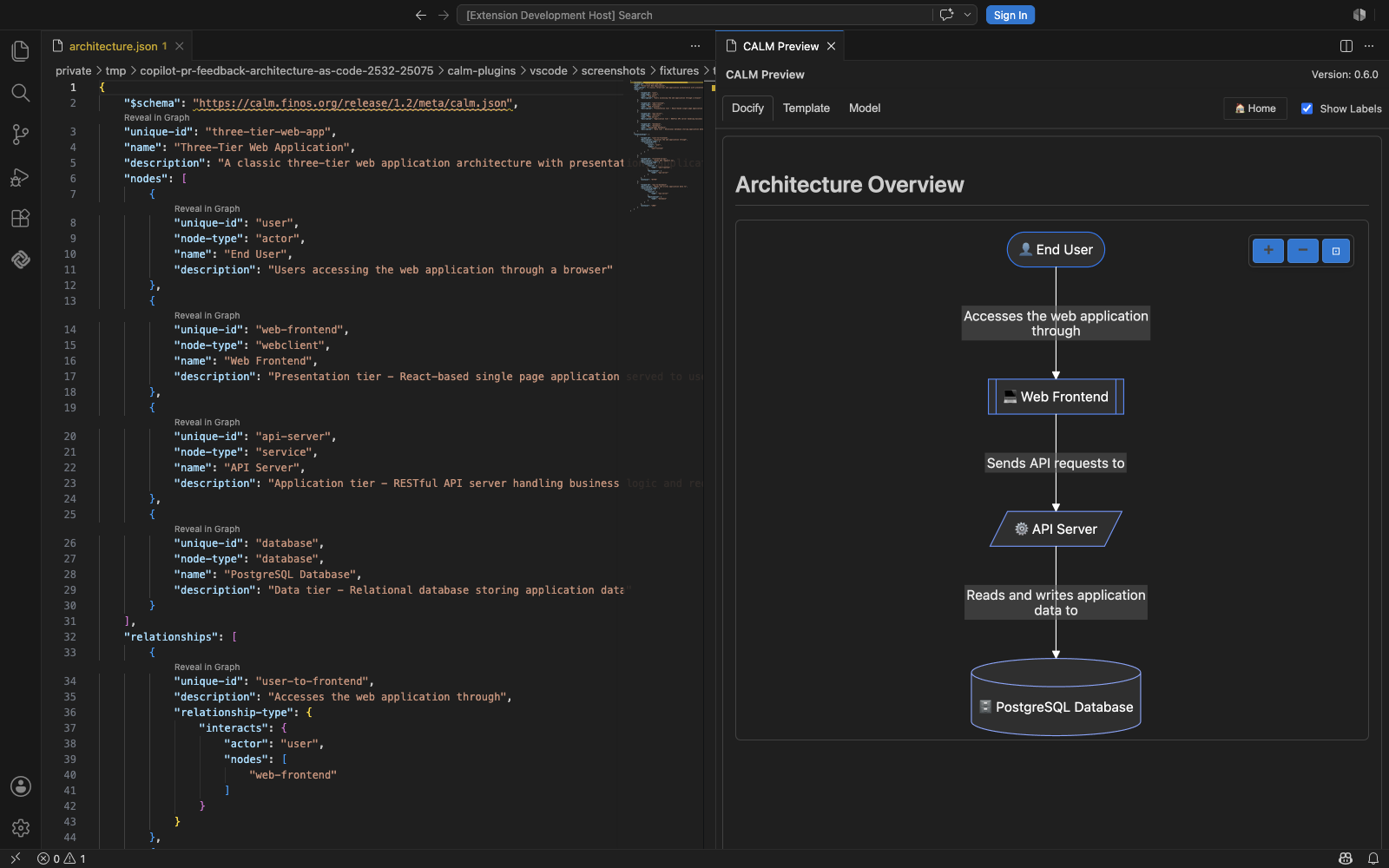
Task: Expand the chat dropdown chevron in title bar
Action: pyautogui.click(x=967, y=15)
